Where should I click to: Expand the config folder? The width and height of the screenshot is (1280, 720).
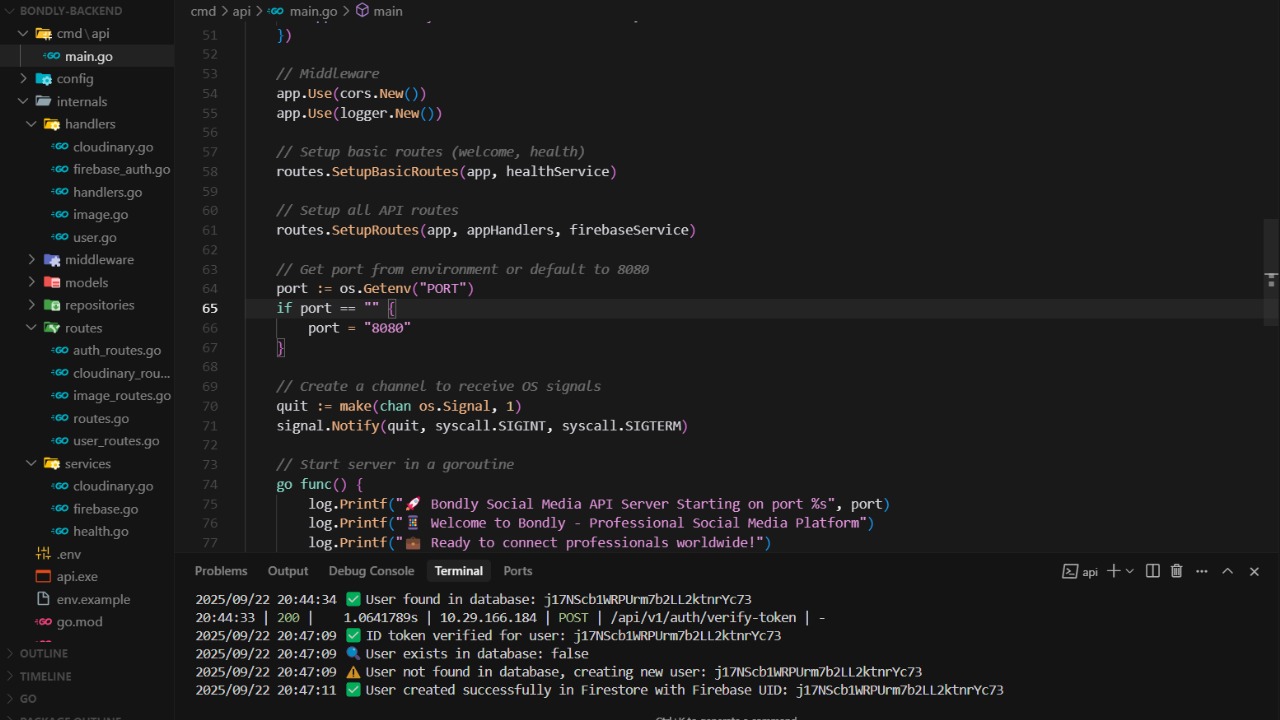point(74,79)
